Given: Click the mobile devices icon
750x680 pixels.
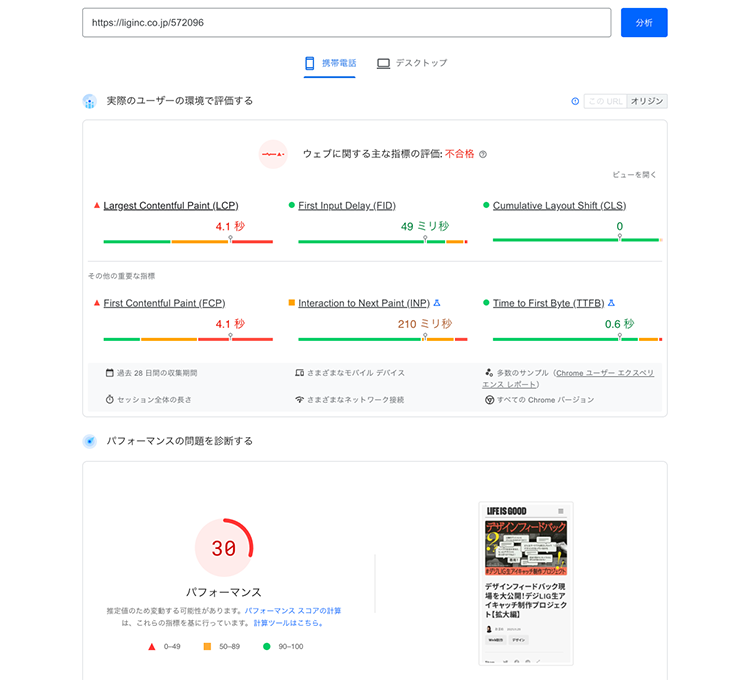Looking at the screenshot, I should click(x=299, y=373).
